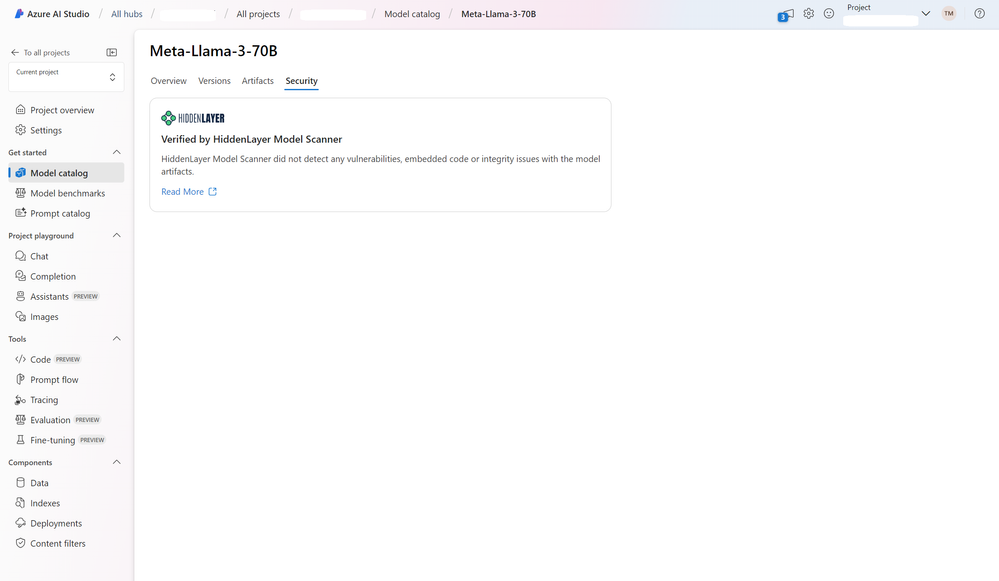The width and height of the screenshot is (999, 581).
Task: Click To all projects link
Action: pyautogui.click(x=47, y=53)
